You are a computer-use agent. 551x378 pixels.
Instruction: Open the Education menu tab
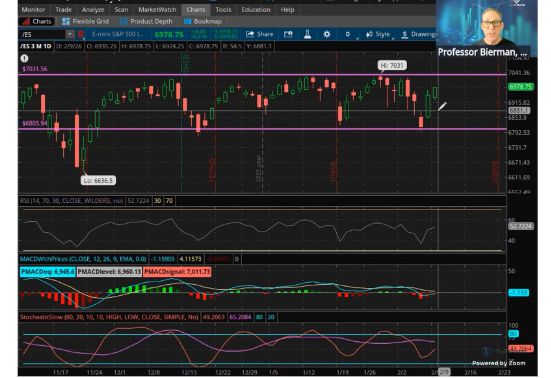(x=256, y=10)
